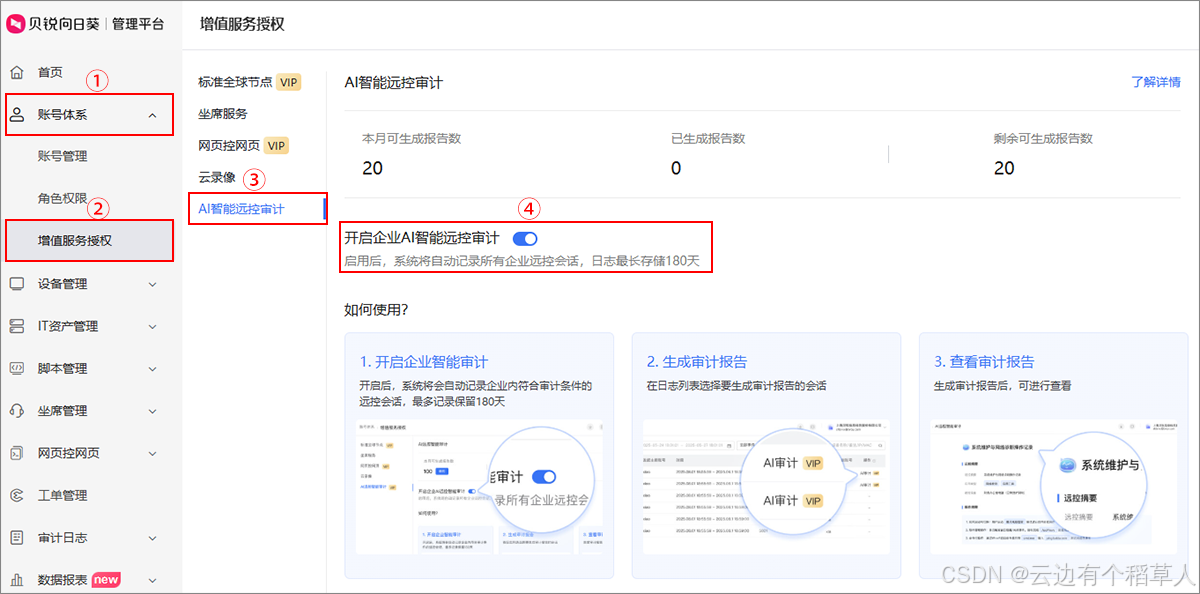1200x594 pixels.
Task: Turn off 开启企业AI智能远控审计 switch
Action: 525,239
